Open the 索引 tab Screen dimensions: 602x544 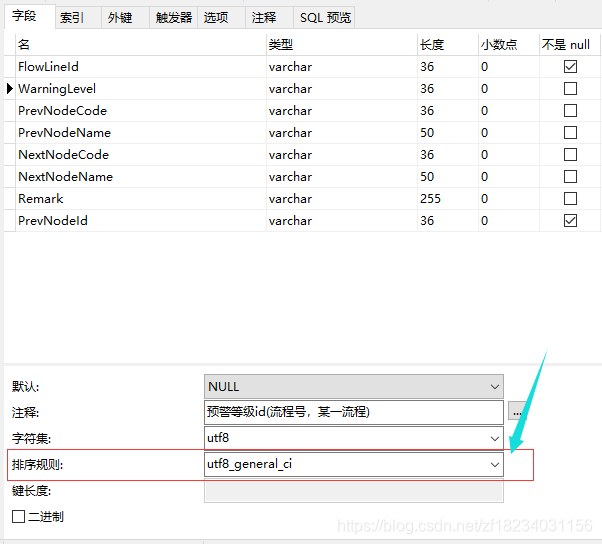78,18
